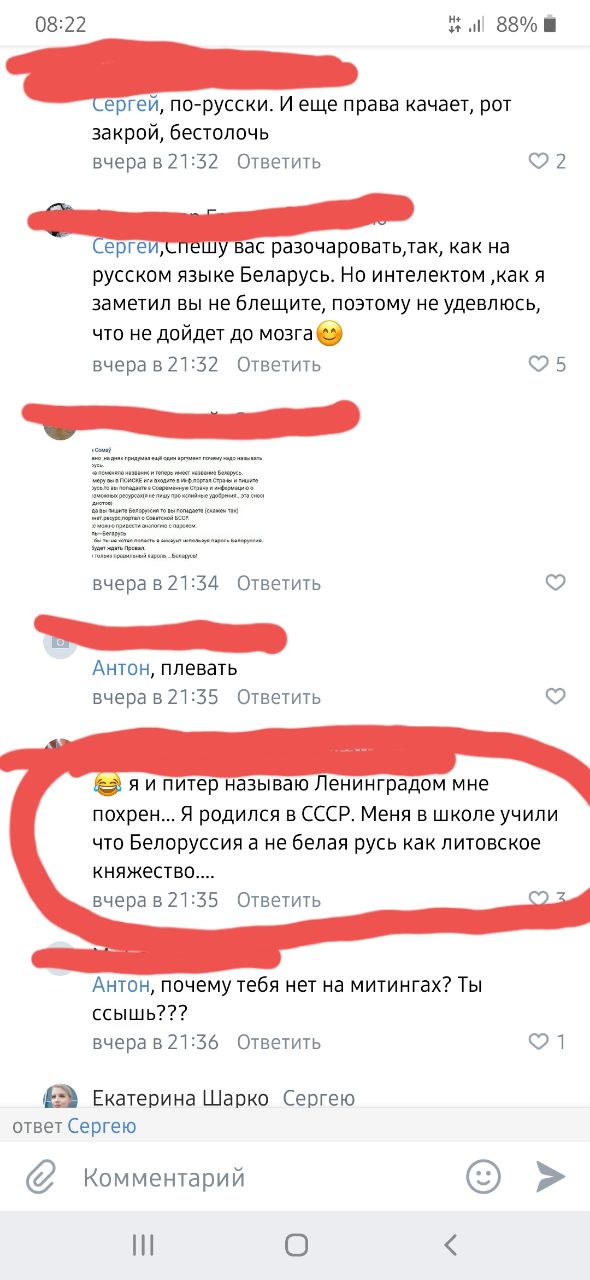This screenshot has width=590, height=1280.
Task: Tap the Сергею link in reply bar
Action: pos(102,1127)
